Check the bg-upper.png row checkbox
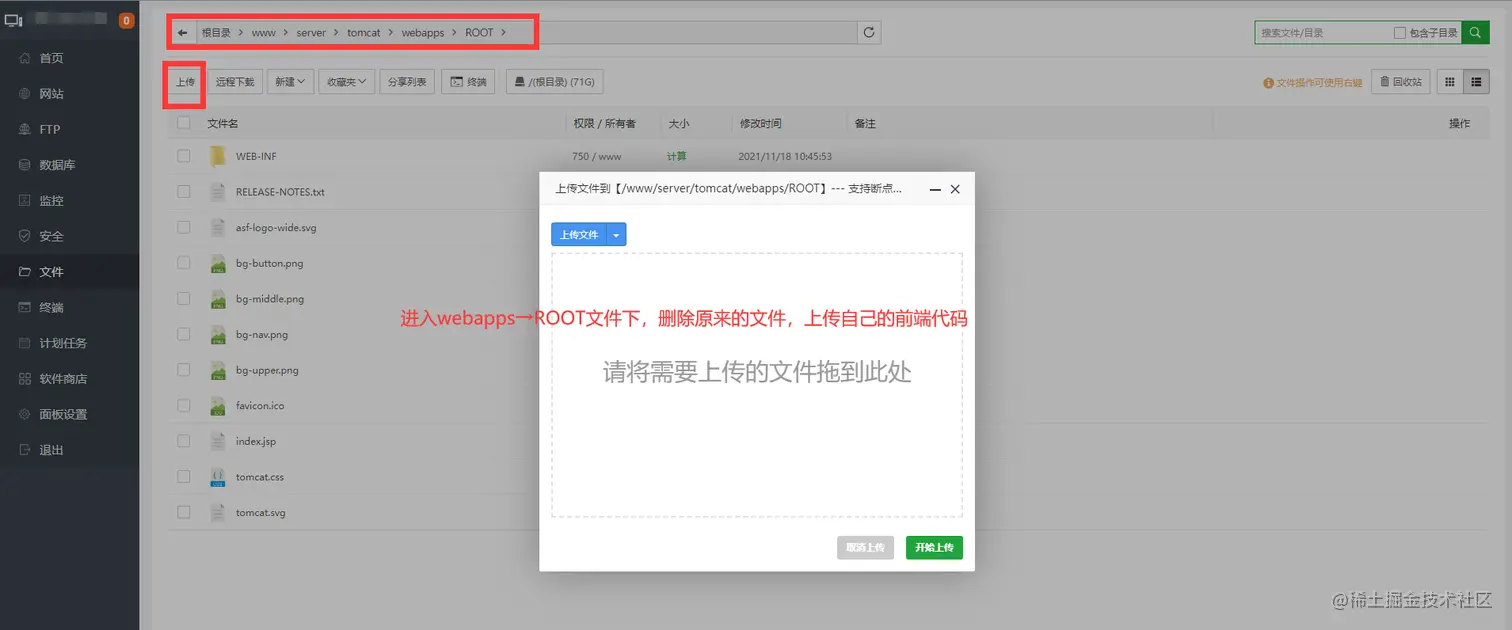The image size is (1512, 630). [x=183, y=370]
